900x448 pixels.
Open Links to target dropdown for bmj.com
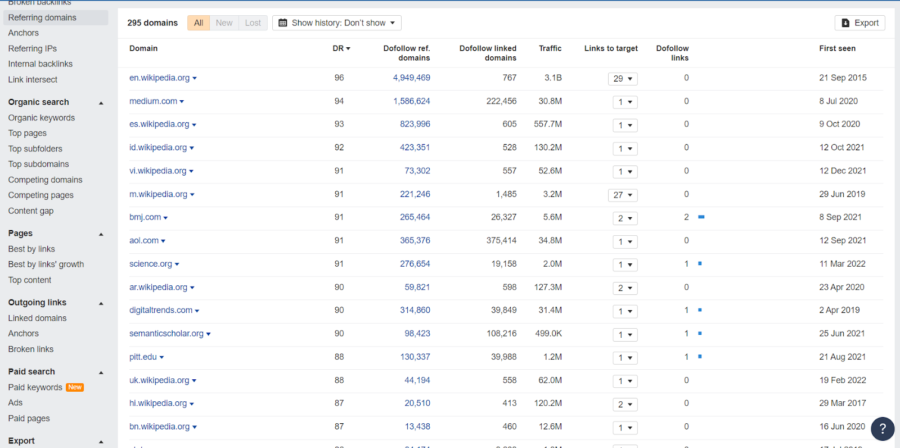[625, 218]
